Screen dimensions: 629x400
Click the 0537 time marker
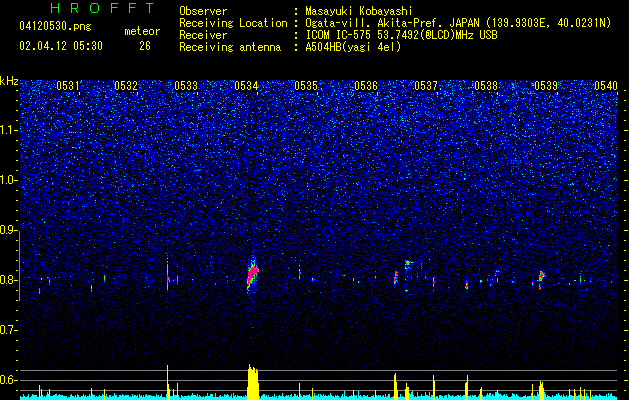426,85
